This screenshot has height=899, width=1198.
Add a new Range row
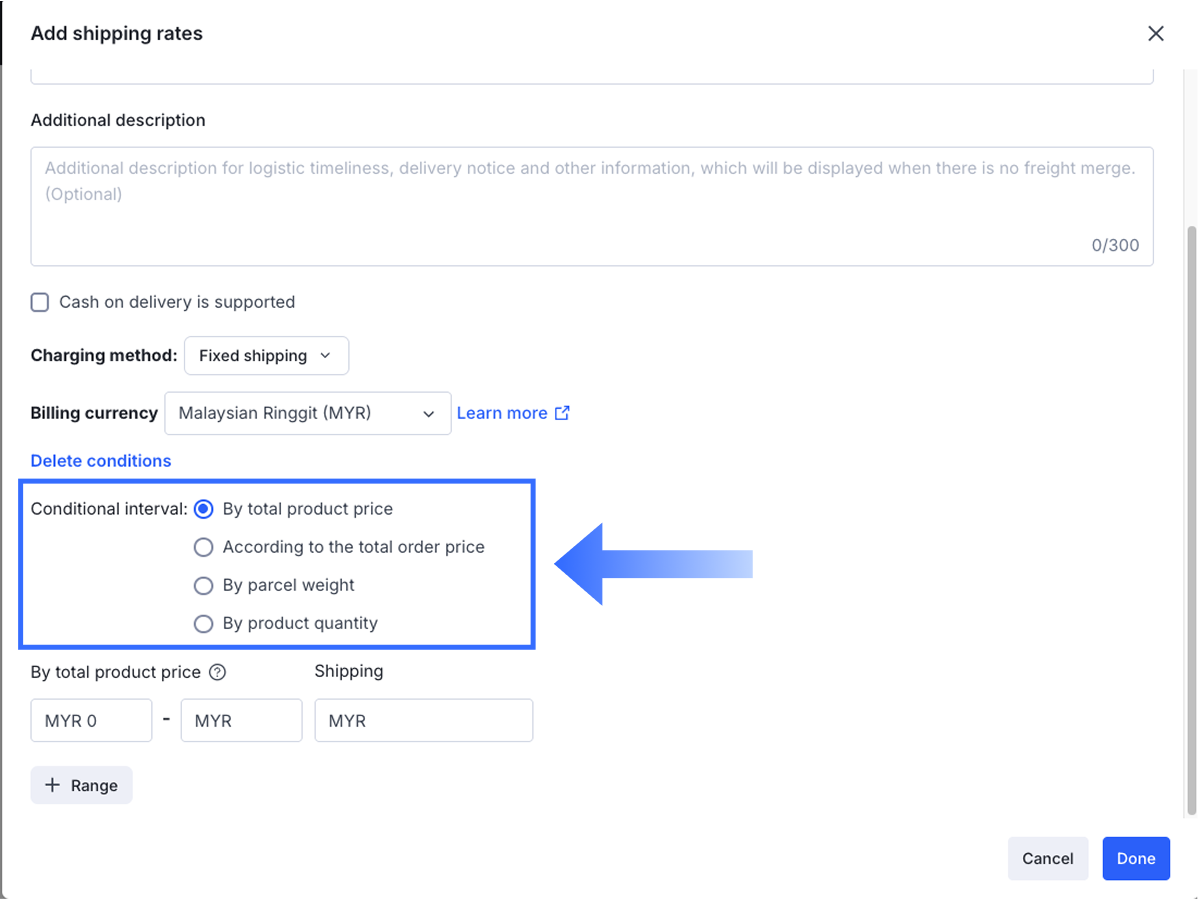(82, 785)
